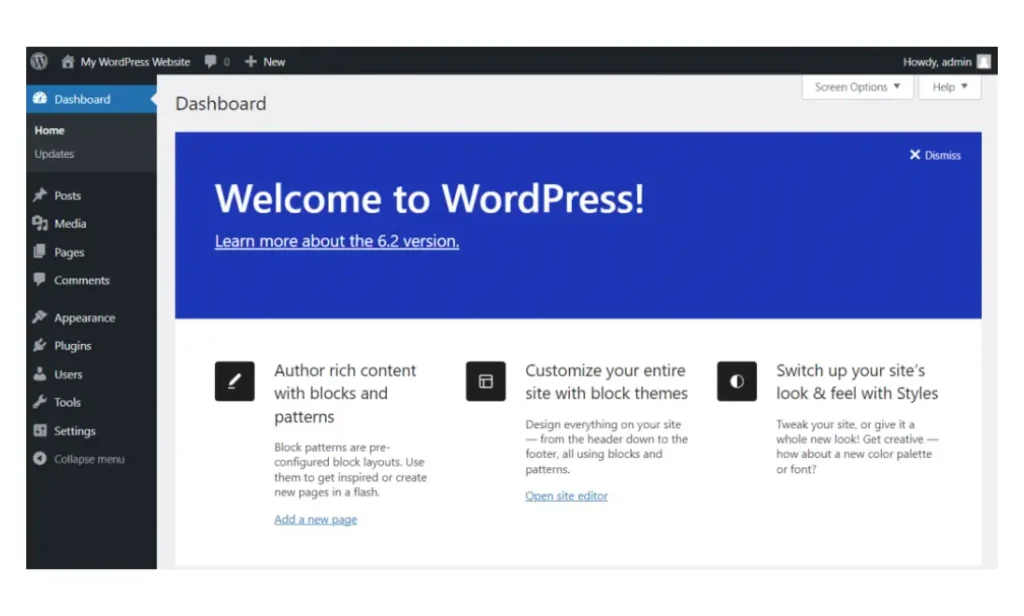
Task: Go to Updates submenu item
Action: point(54,154)
